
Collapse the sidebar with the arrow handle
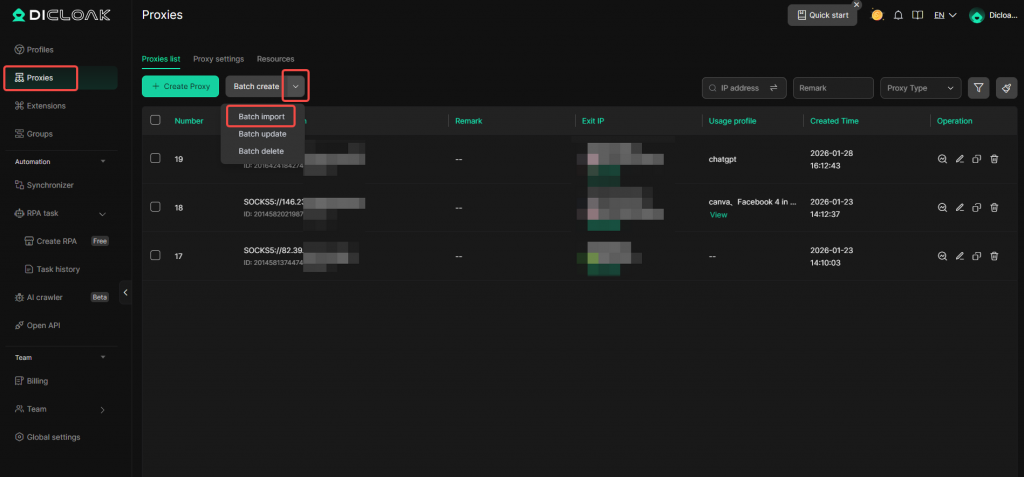[x=126, y=292]
